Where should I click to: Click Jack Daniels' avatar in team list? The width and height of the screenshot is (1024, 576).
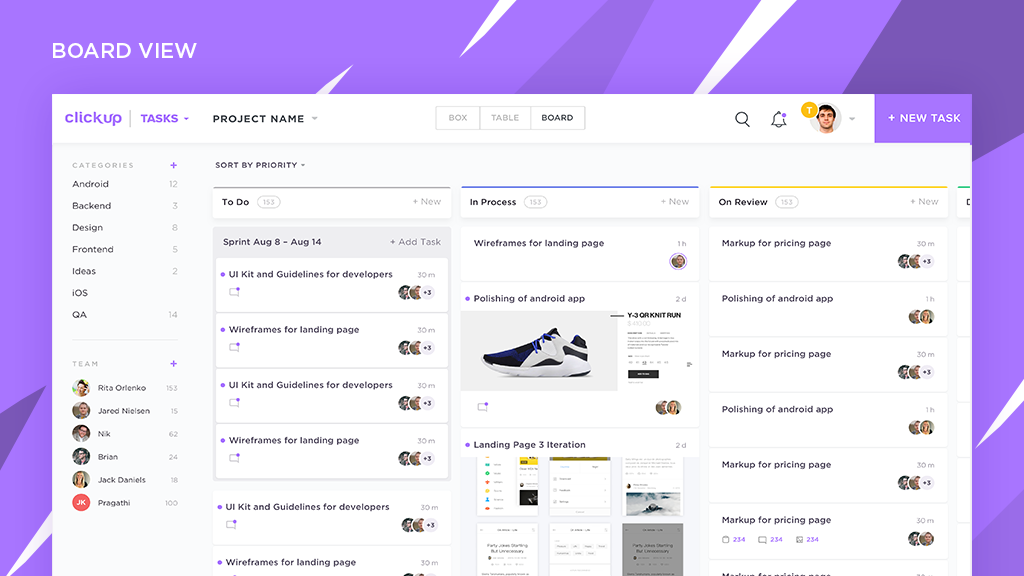(x=81, y=480)
